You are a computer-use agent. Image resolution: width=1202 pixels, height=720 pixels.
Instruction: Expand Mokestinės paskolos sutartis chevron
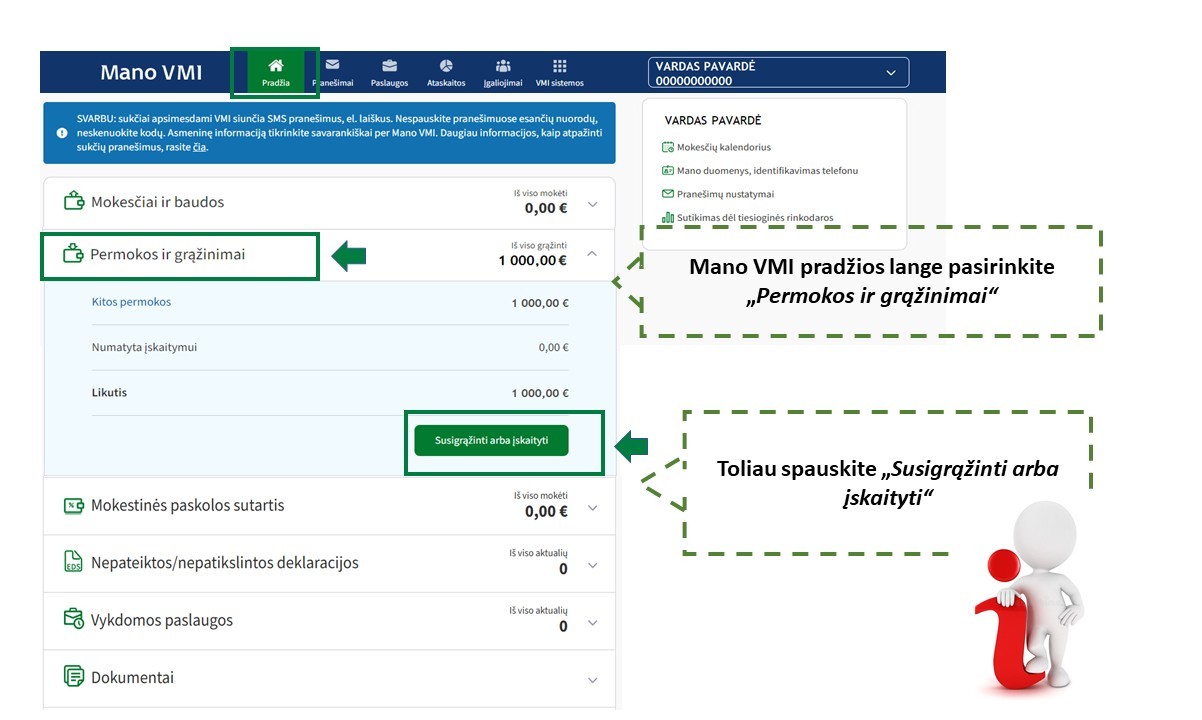coord(592,507)
